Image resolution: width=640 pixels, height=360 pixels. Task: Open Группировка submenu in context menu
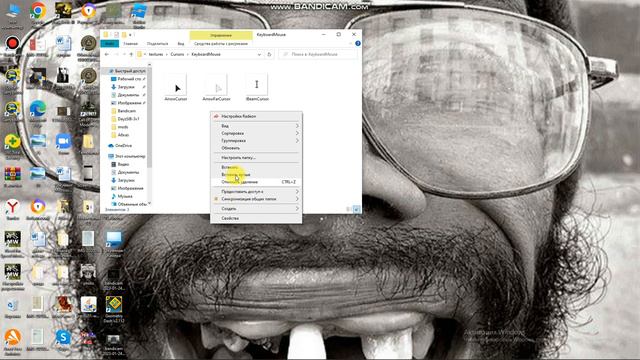click(x=256, y=140)
